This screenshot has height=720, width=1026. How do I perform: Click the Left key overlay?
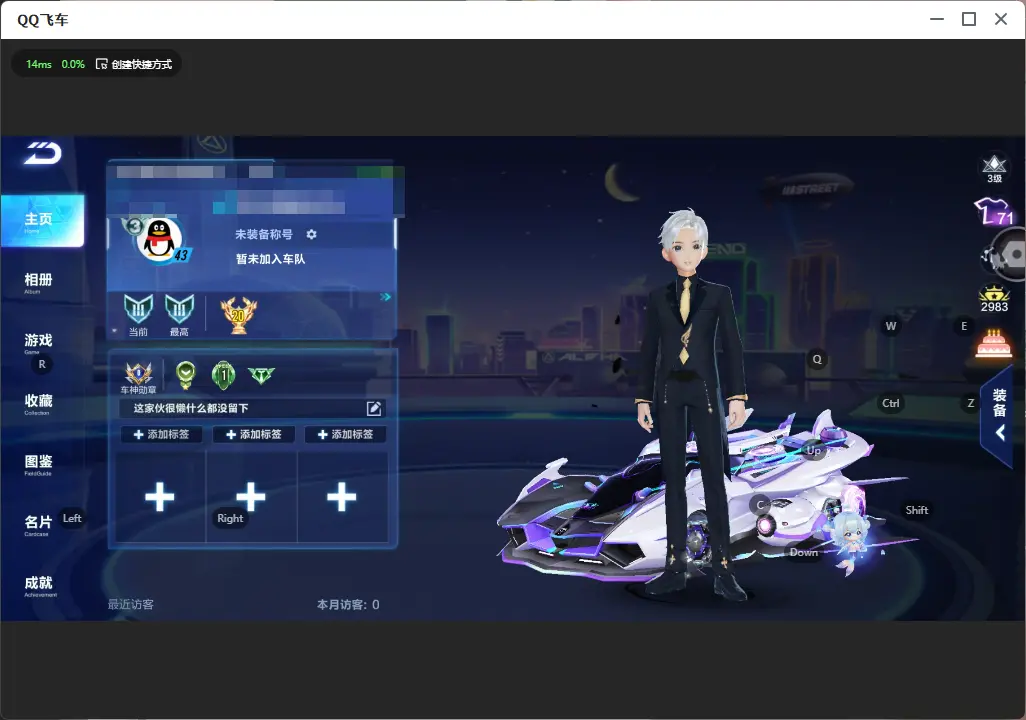72,518
